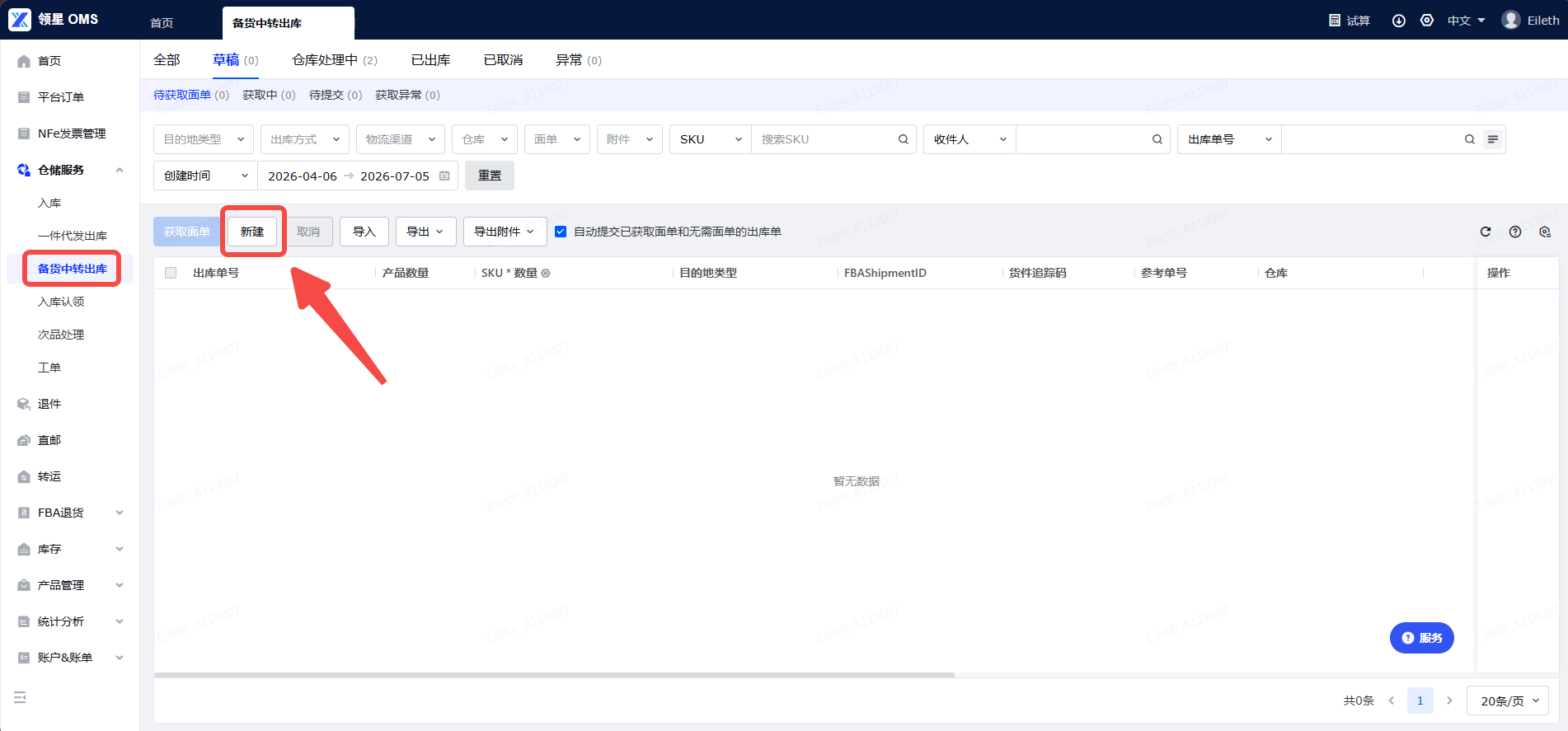
Task: Select the 获取中 sub-tab
Action: [269, 95]
